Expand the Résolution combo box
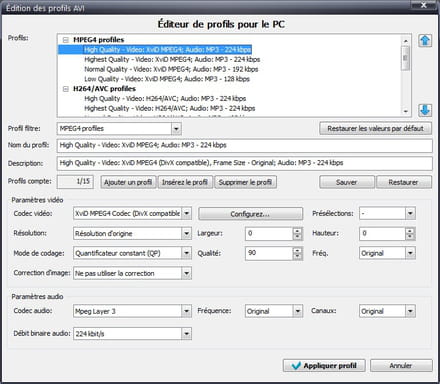This screenshot has height=384, width=440. pyautogui.click(x=187, y=233)
